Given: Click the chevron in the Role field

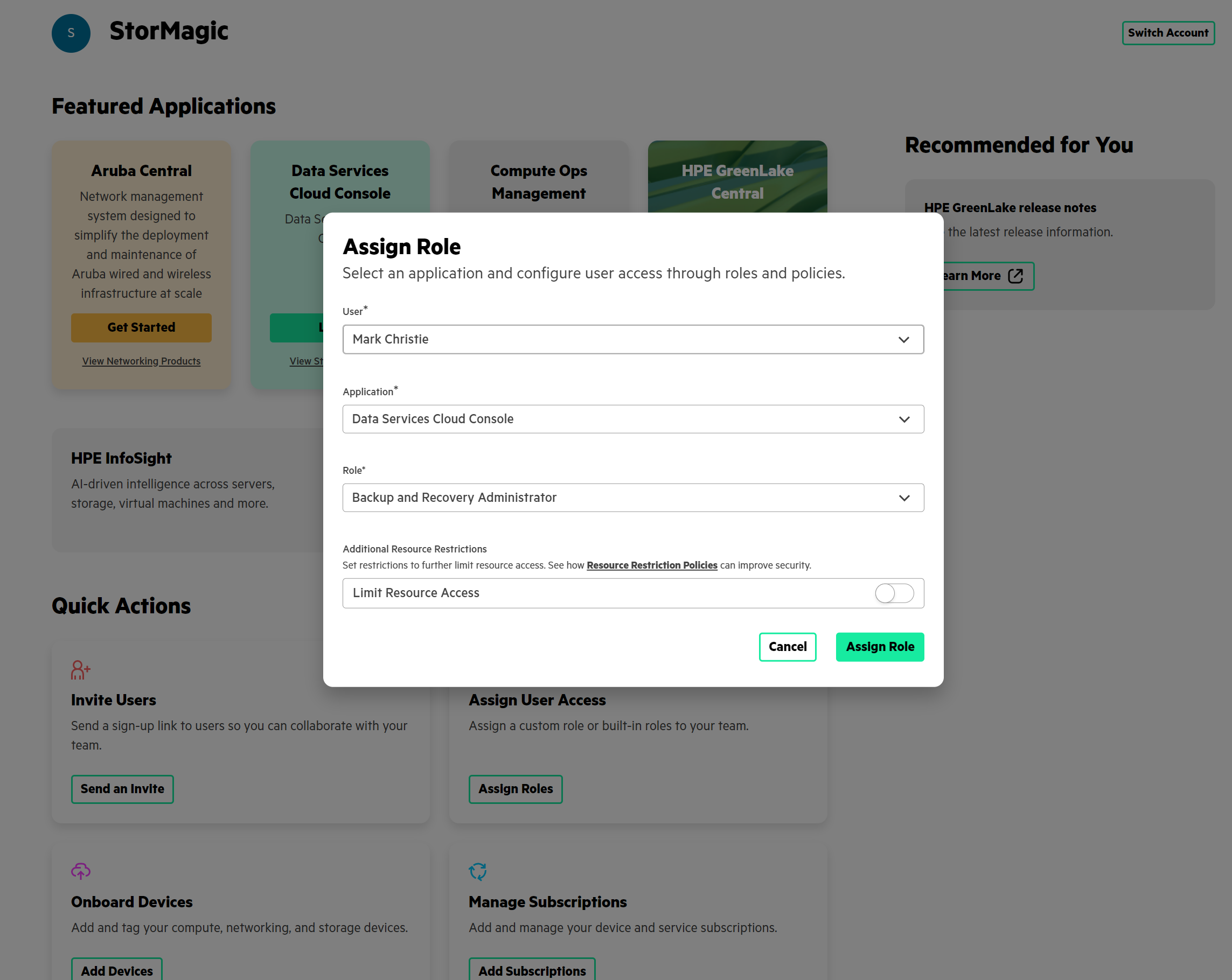Looking at the screenshot, I should point(904,498).
